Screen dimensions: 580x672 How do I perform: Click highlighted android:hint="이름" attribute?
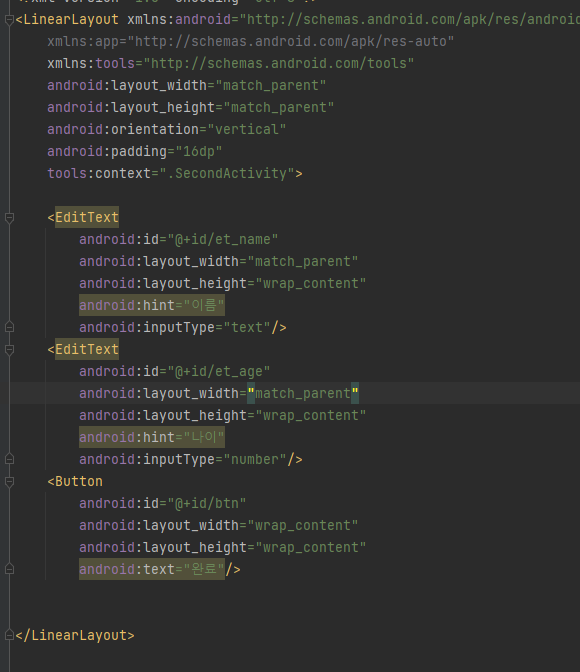[x=152, y=306]
